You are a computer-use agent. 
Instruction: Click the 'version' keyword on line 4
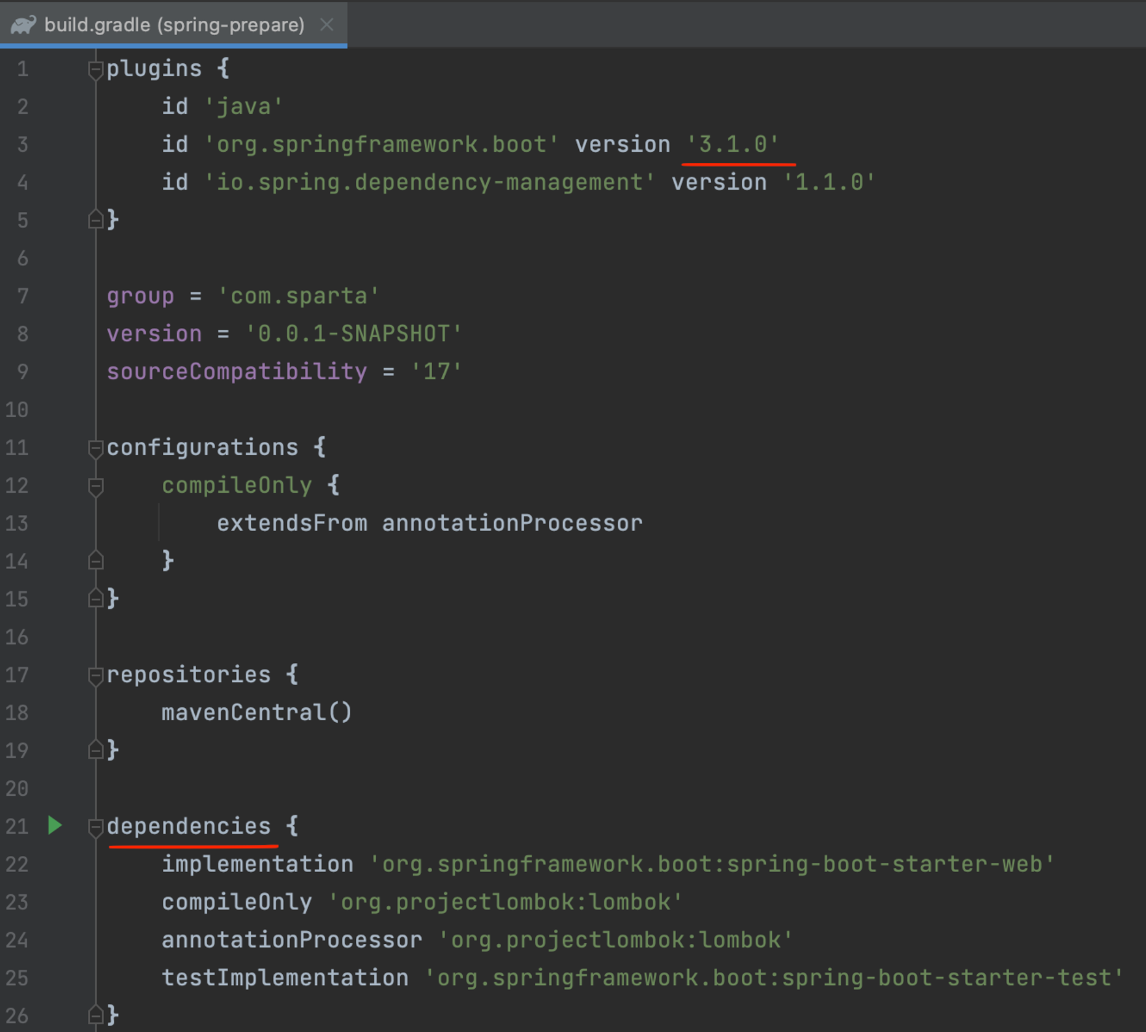(719, 182)
